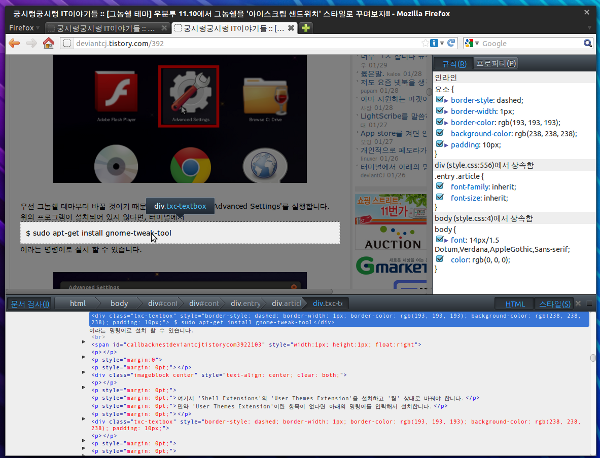Expand the span callbacknest node
This screenshot has width=600, height=458.
coord(83,342)
